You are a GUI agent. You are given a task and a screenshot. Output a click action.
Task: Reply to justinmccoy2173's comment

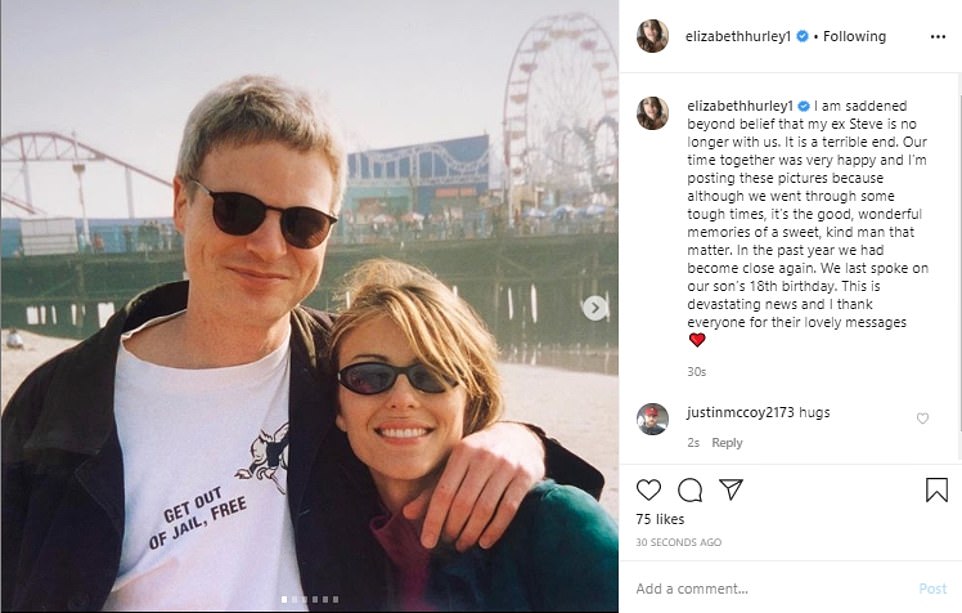(x=727, y=442)
